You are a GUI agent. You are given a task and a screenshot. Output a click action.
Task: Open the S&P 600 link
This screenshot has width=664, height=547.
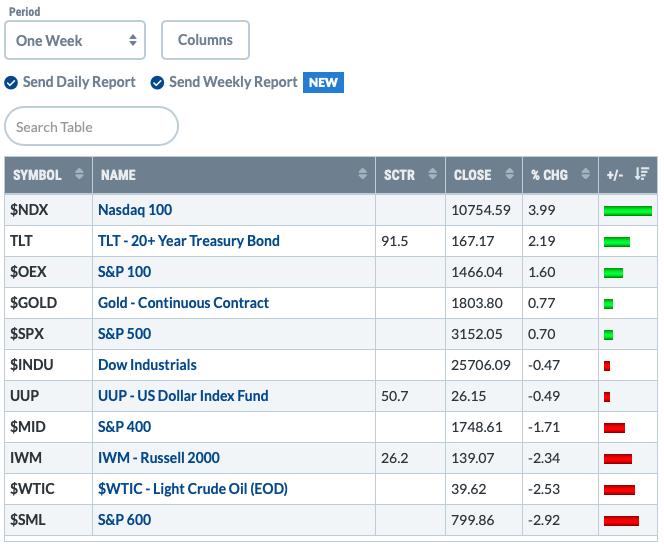[124, 520]
